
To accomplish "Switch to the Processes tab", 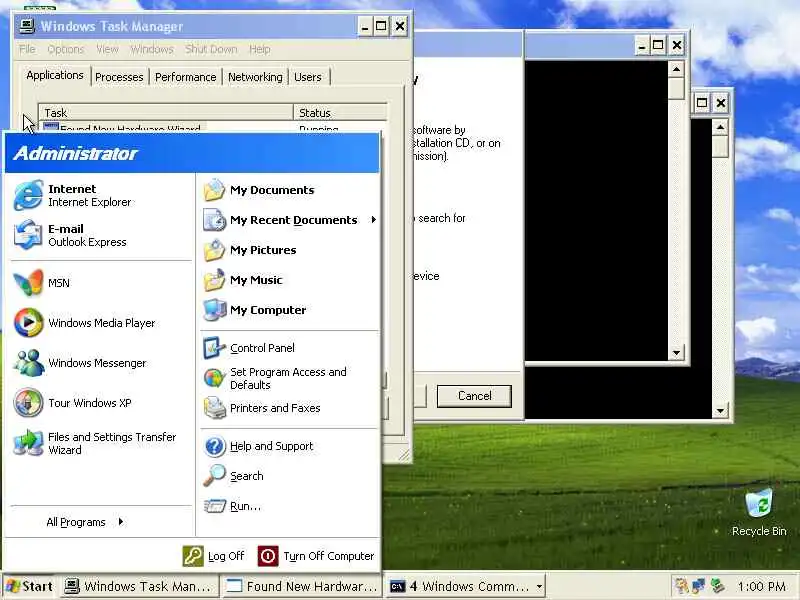I will (119, 77).
